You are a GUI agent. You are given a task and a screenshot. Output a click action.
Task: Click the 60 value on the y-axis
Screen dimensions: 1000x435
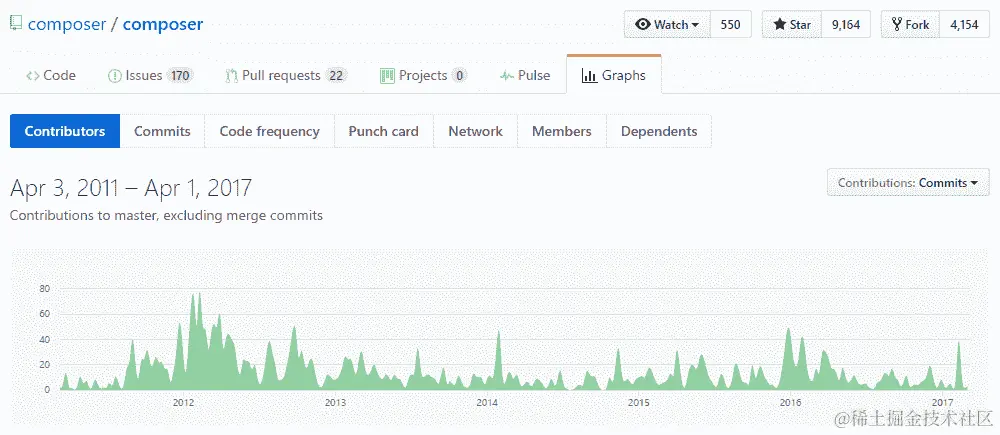tap(45, 314)
